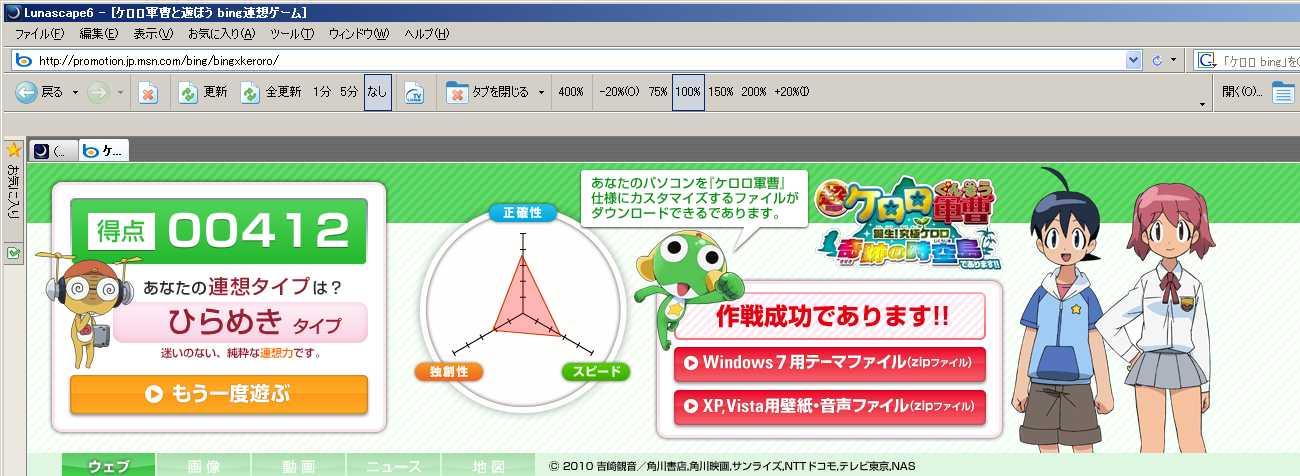The height and width of the screenshot is (476, 1300).
Task: Click the TV icon in toolbar
Action: (x=414, y=93)
